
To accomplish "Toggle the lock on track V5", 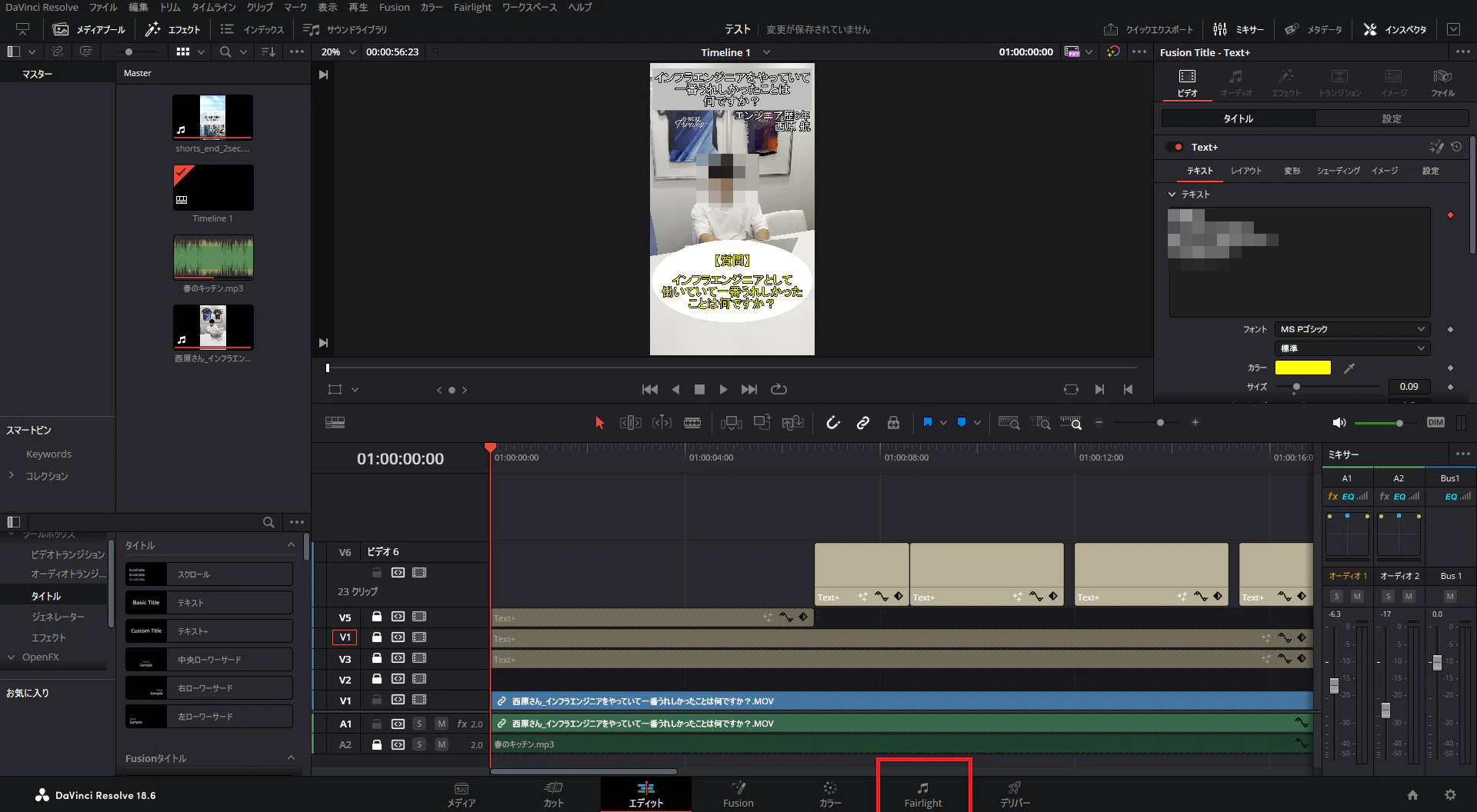I will coord(377,617).
